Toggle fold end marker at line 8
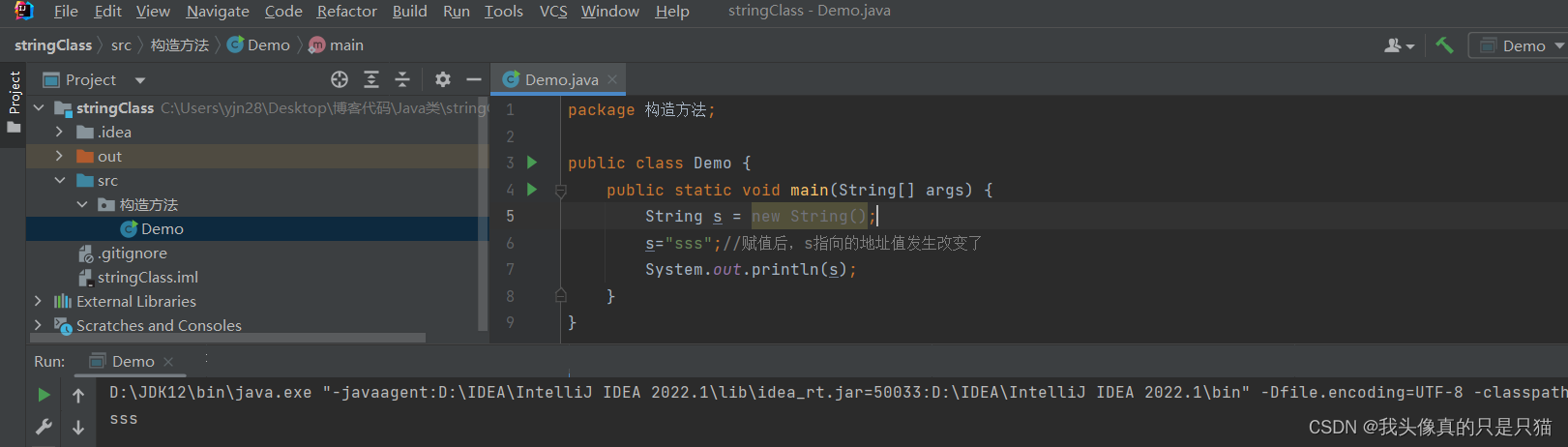This screenshot has width=1568, height=447. click(x=560, y=294)
